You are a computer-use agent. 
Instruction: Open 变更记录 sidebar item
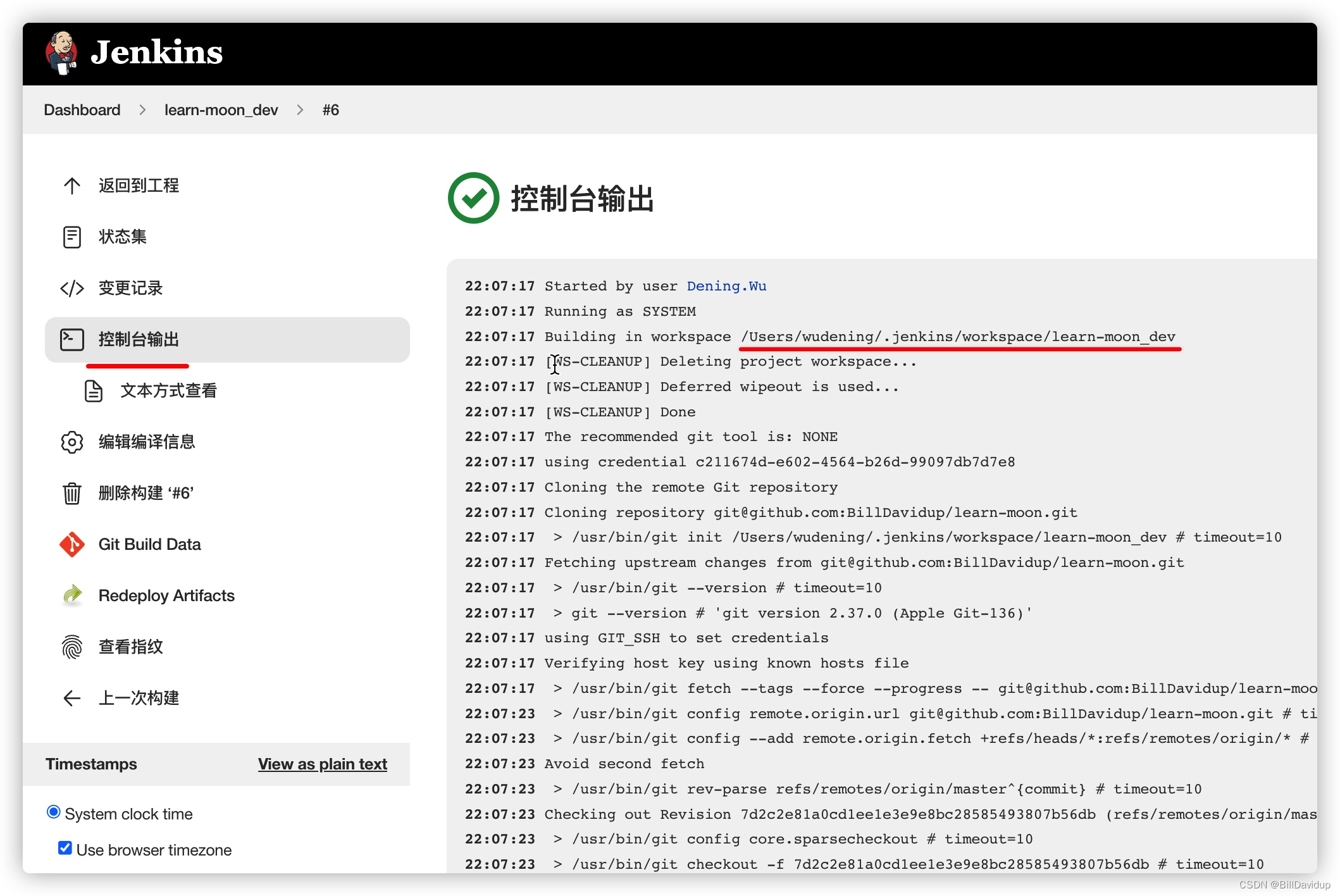(130, 288)
